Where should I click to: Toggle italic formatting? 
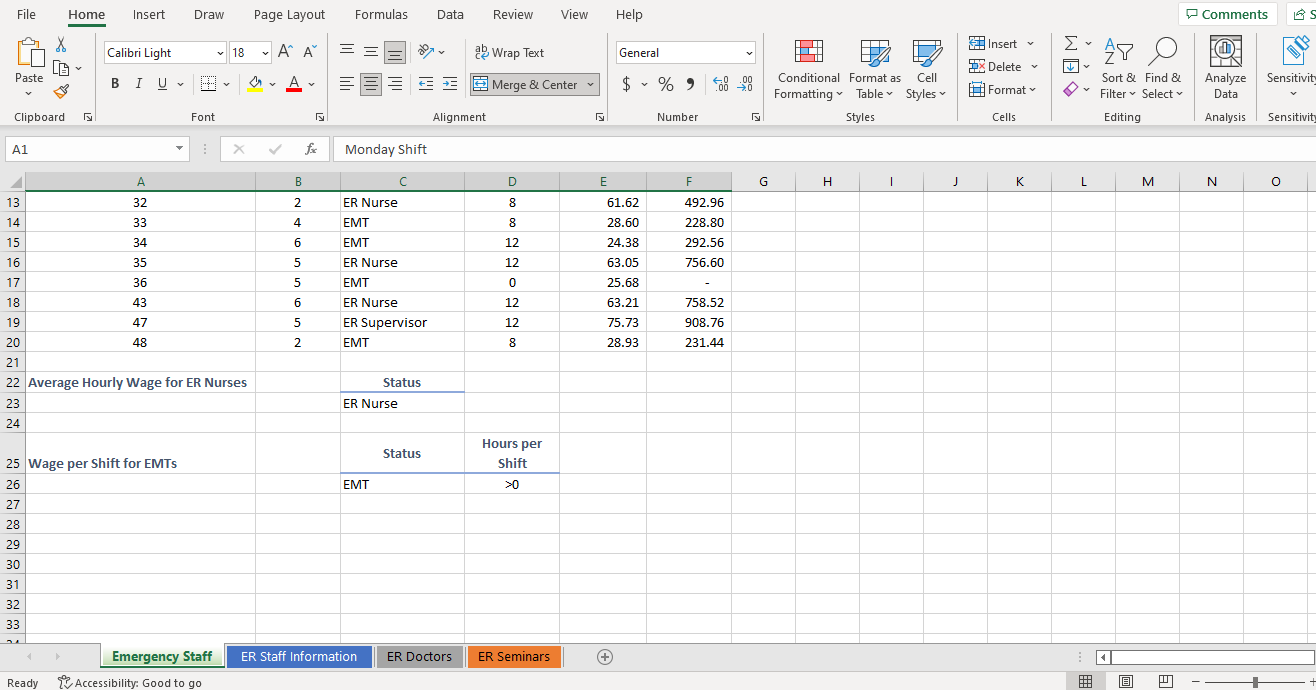point(138,83)
